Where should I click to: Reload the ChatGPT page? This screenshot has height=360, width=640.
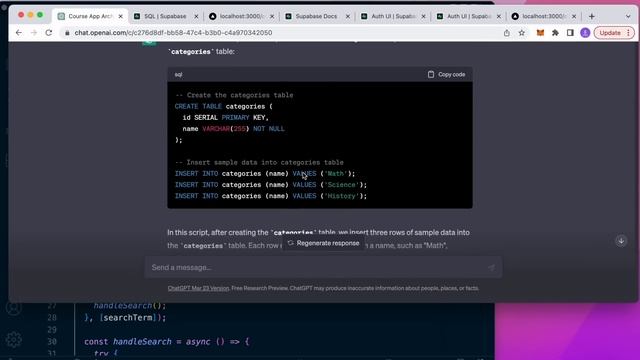49,33
